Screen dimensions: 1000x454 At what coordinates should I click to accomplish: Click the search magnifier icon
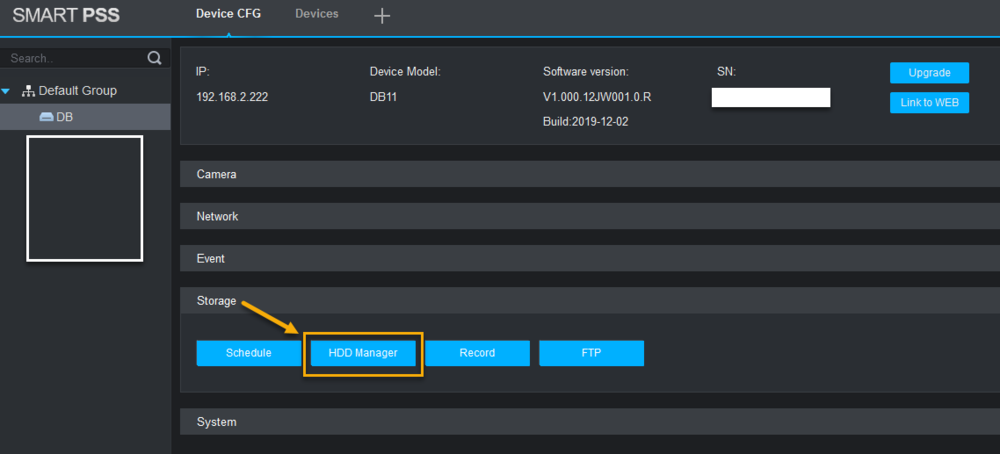[x=154, y=58]
